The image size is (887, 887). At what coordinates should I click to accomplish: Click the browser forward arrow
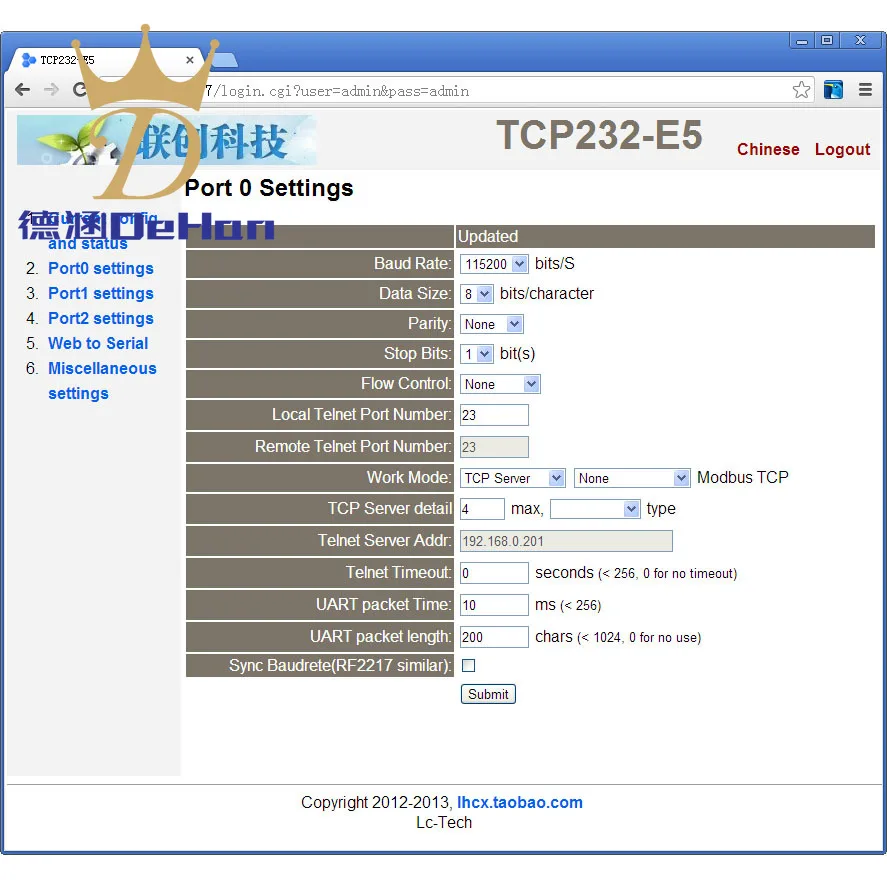51,89
